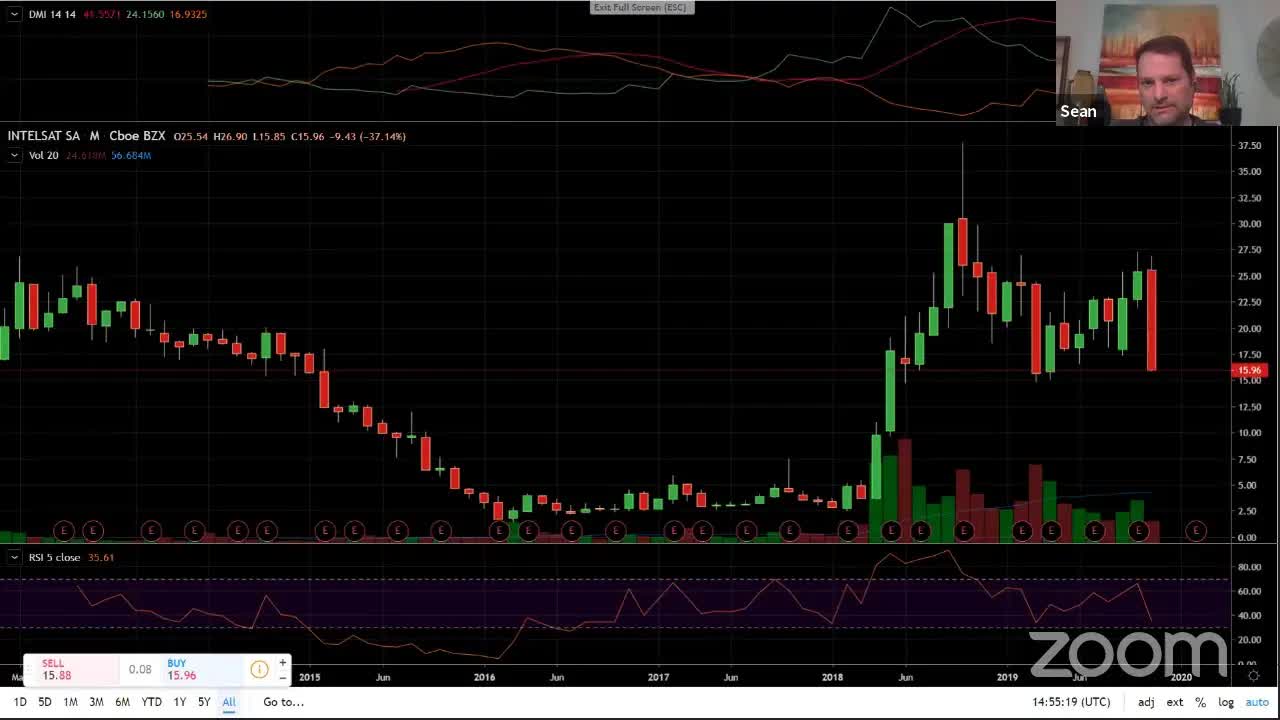This screenshot has height=720, width=1280.
Task: Toggle the auto scale
Action: (x=1257, y=702)
